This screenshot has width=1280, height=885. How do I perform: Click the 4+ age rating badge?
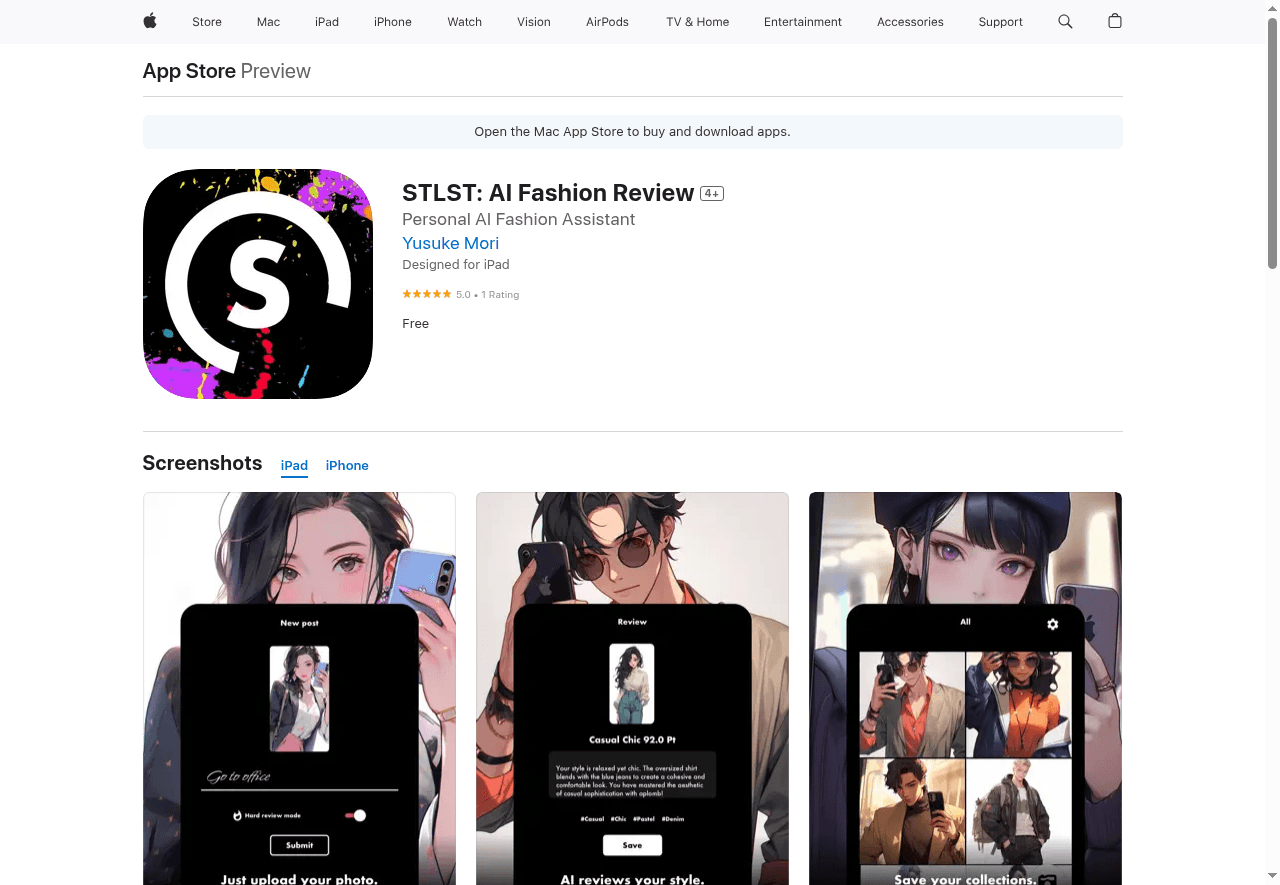(712, 194)
